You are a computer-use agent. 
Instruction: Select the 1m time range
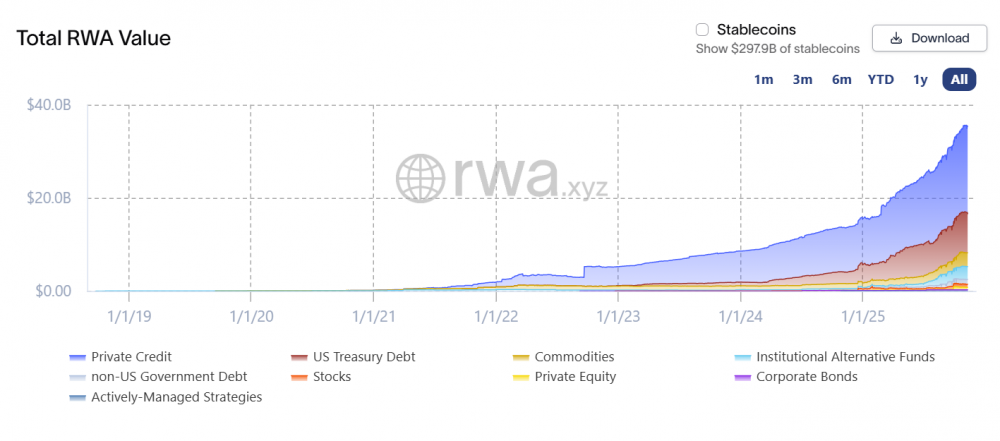pyautogui.click(x=764, y=80)
